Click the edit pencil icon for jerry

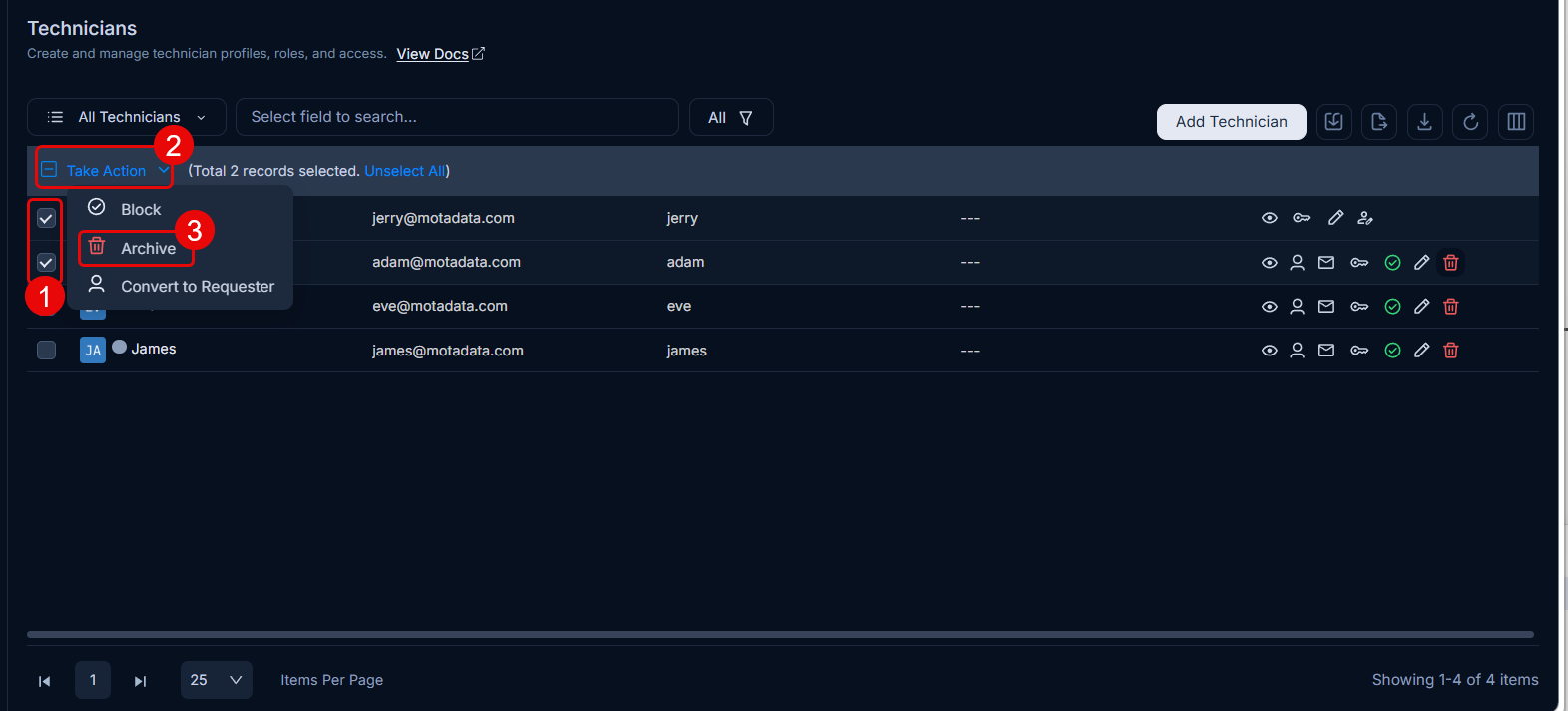[1335, 218]
